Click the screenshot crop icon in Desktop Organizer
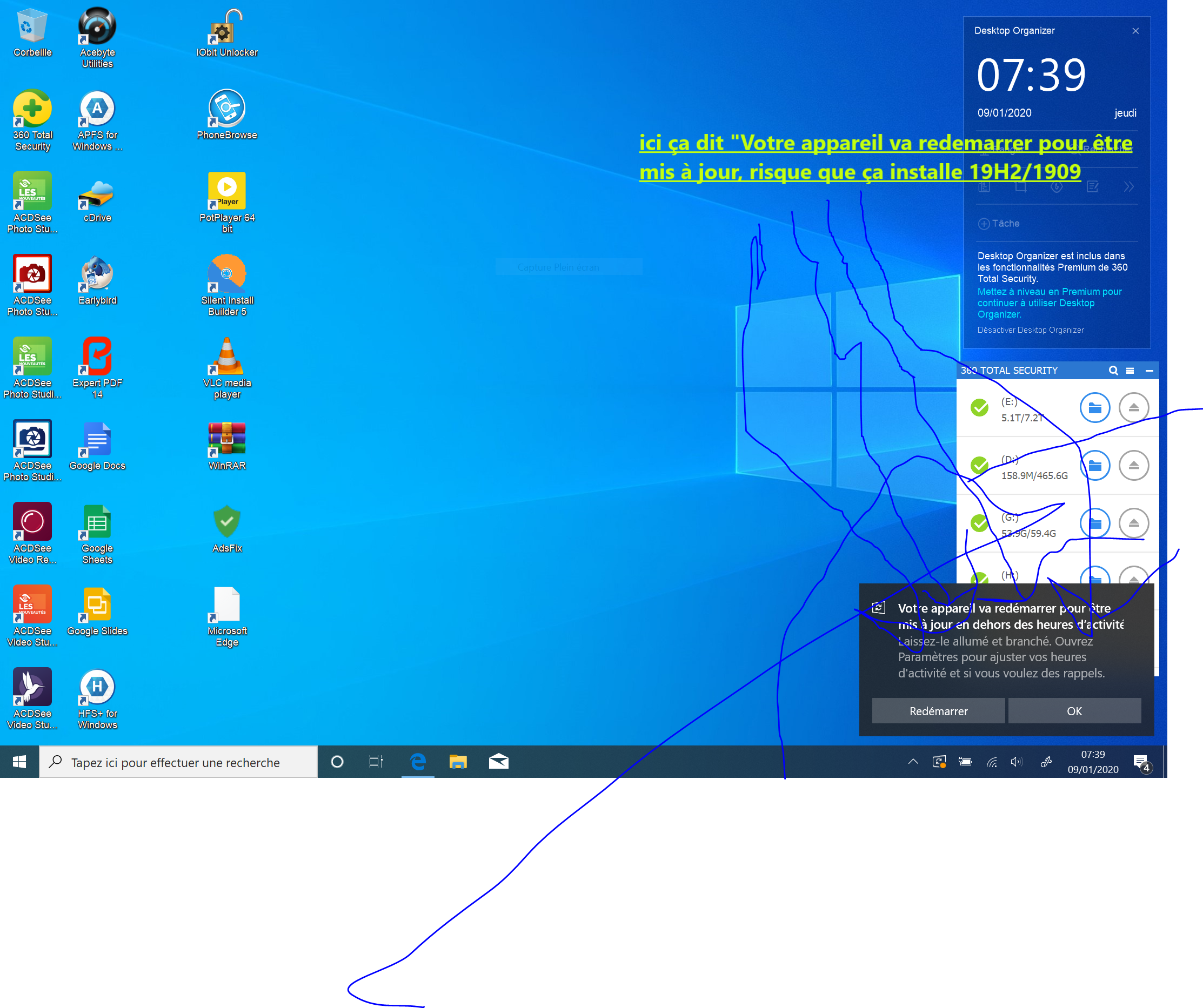 click(1021, 187)
